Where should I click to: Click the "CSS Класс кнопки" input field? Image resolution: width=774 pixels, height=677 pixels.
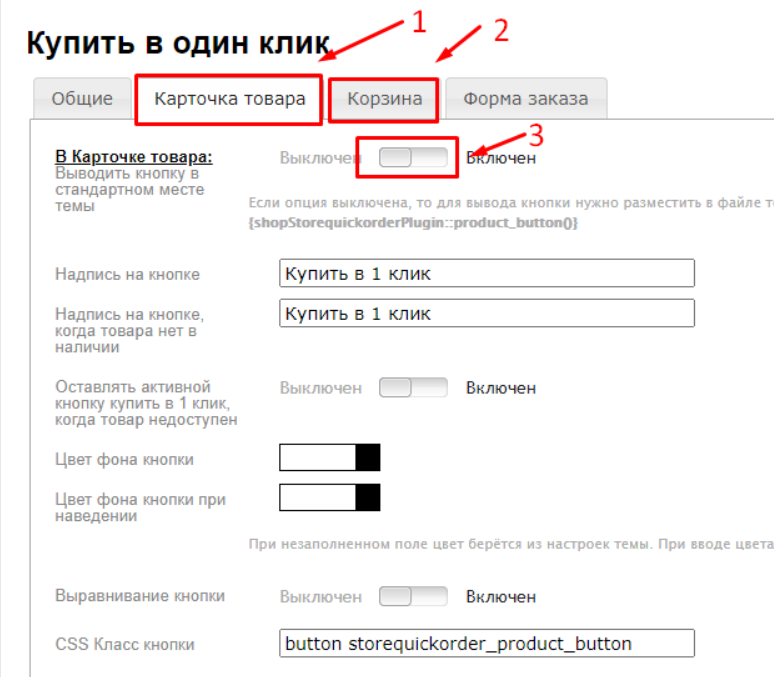click(x=486, y=643)
